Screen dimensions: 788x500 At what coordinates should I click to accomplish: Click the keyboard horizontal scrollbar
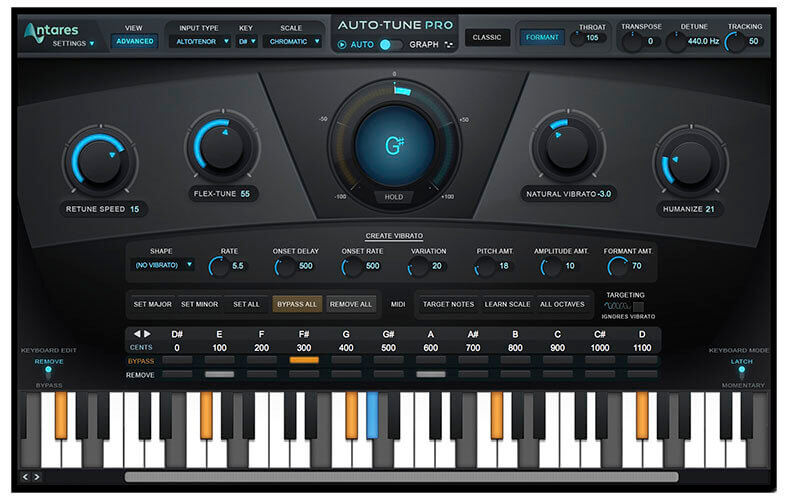pyautogui.click(x=401, y=477)
